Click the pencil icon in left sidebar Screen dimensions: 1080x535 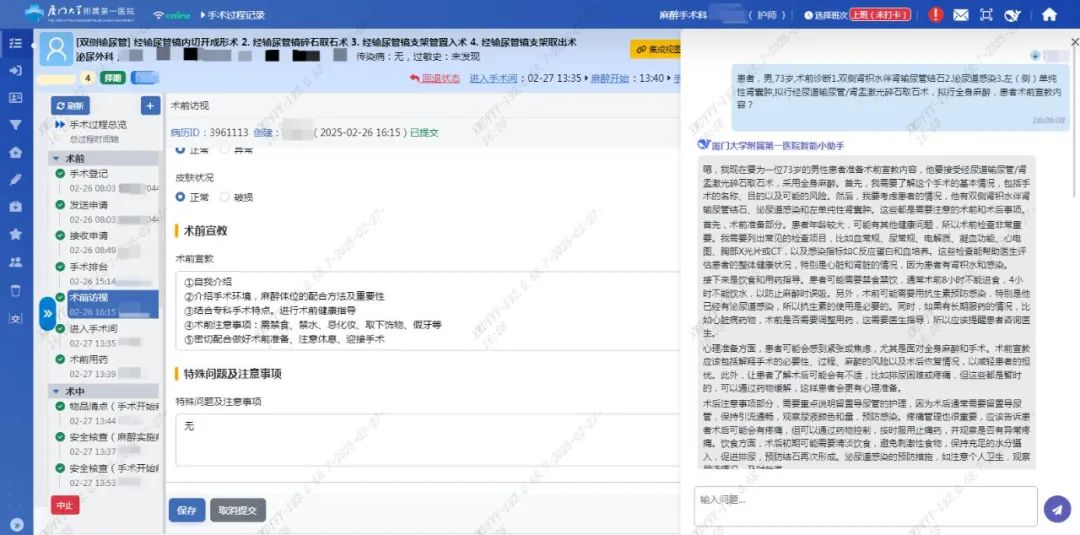click(15, 180)
